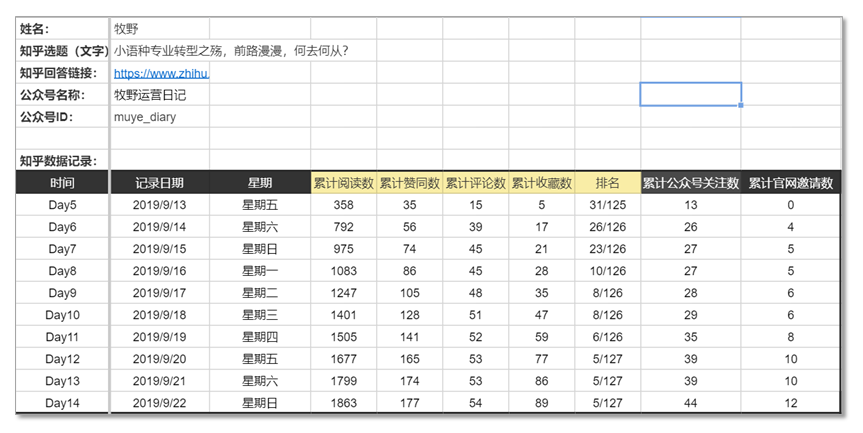Click the favorites count cell 89
The height and width of the screenshot is (433, 863).
click(x=542, y=403)
